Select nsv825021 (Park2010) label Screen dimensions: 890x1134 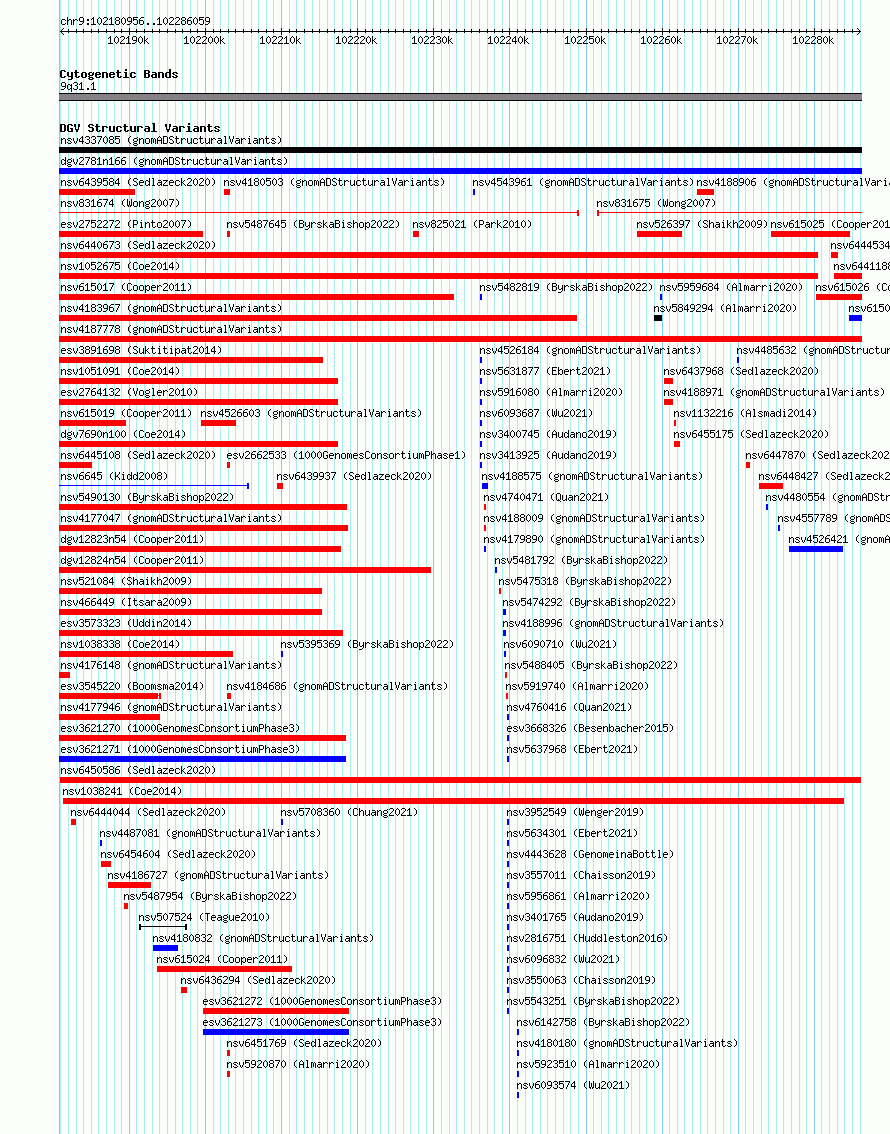[472, 224]
